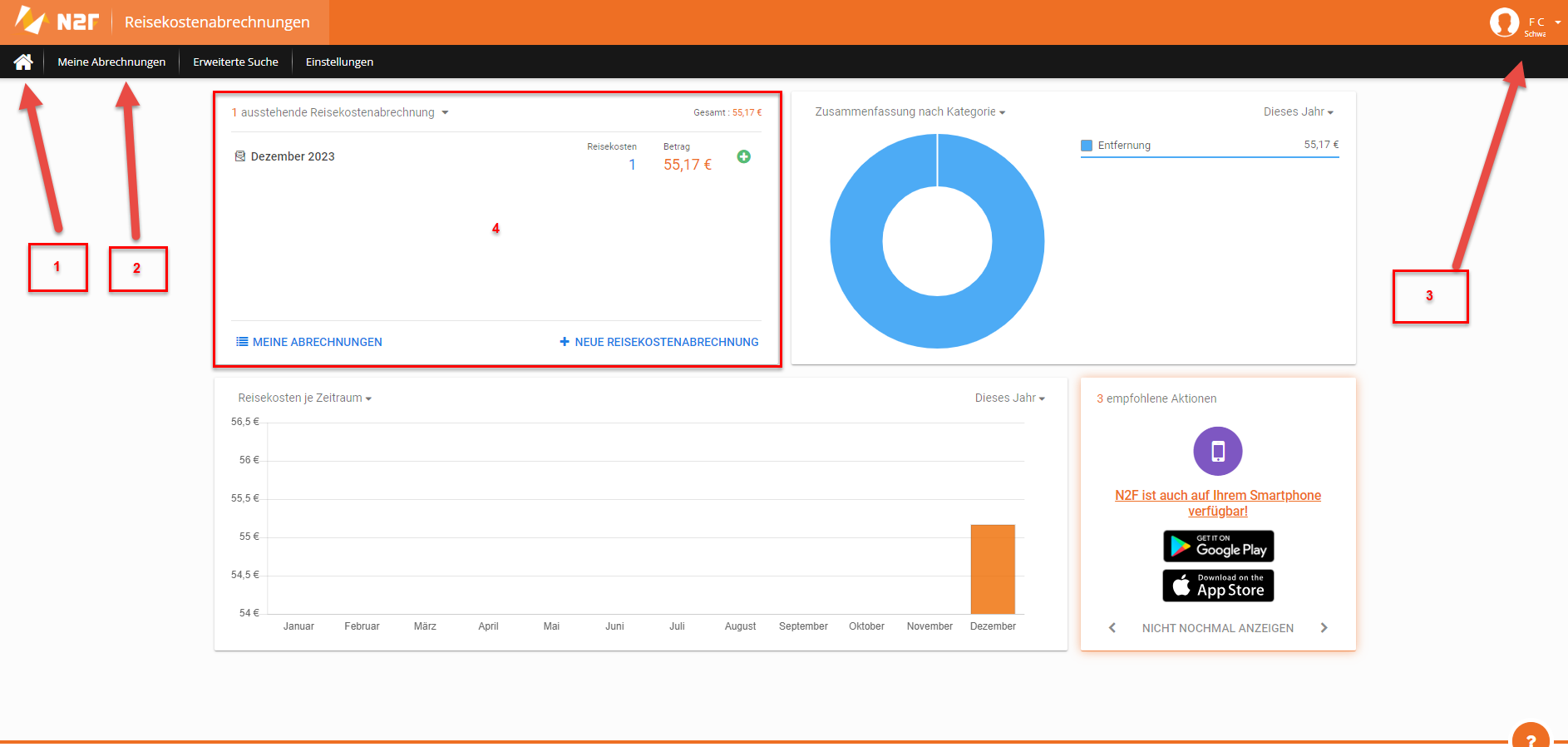Open the Erweiterte Suche menu item
Viewport: 1568px width, 747px height.
coord(235,62)
